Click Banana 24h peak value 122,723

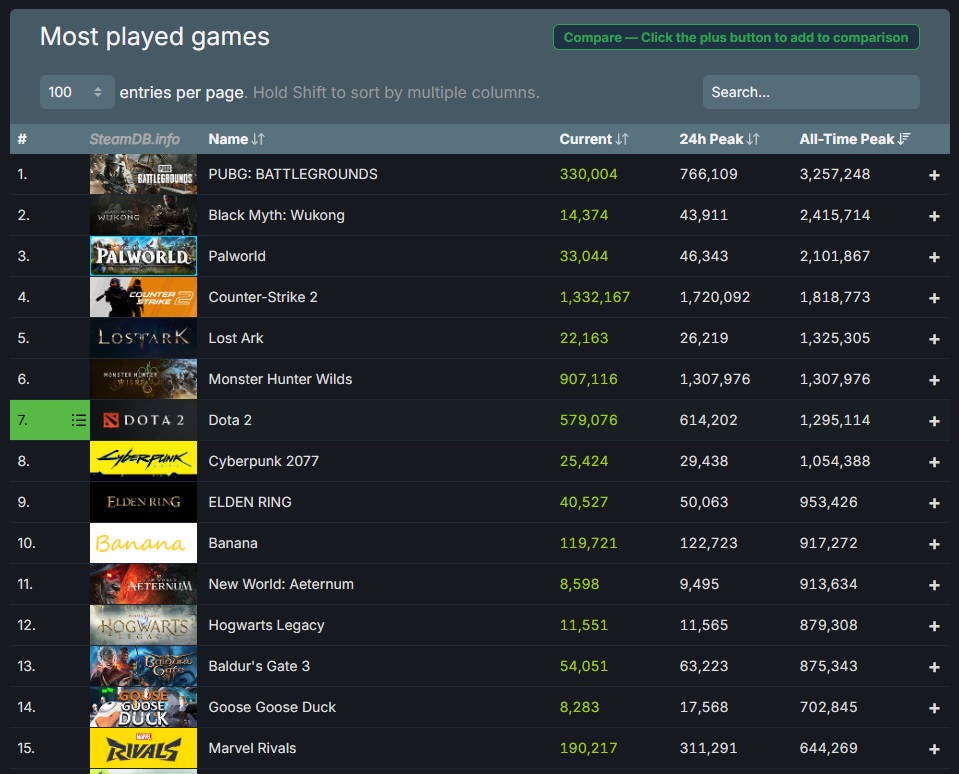[x=708, y=543]
